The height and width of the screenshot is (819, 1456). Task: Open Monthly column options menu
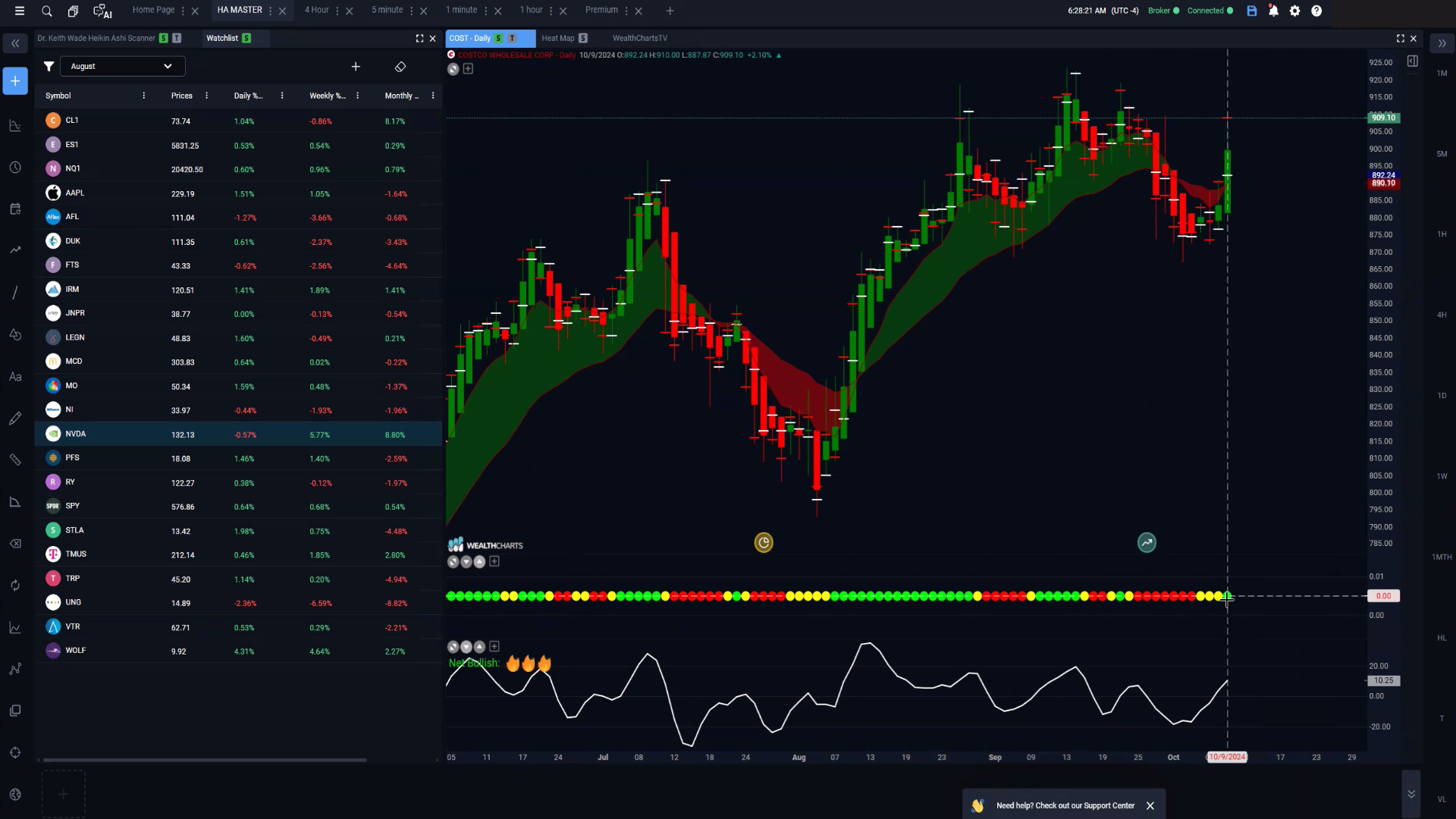pos(433,96)
